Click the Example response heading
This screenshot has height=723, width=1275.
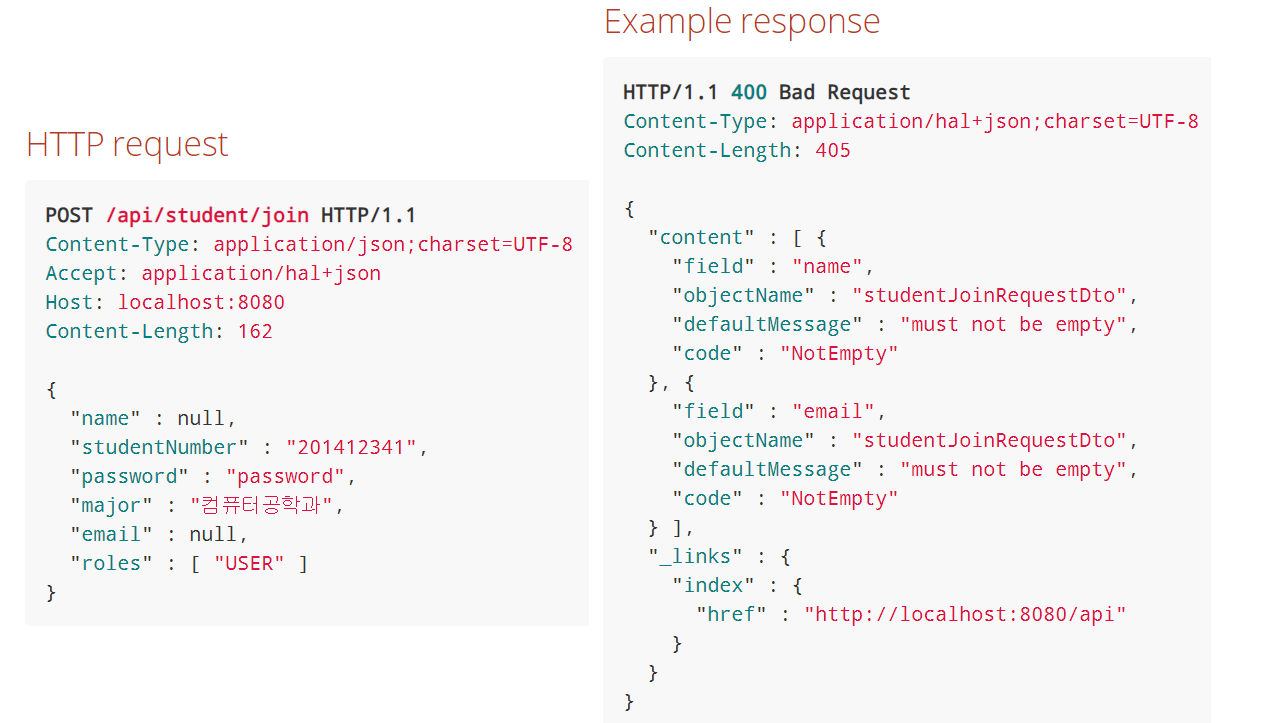point(742,21)
